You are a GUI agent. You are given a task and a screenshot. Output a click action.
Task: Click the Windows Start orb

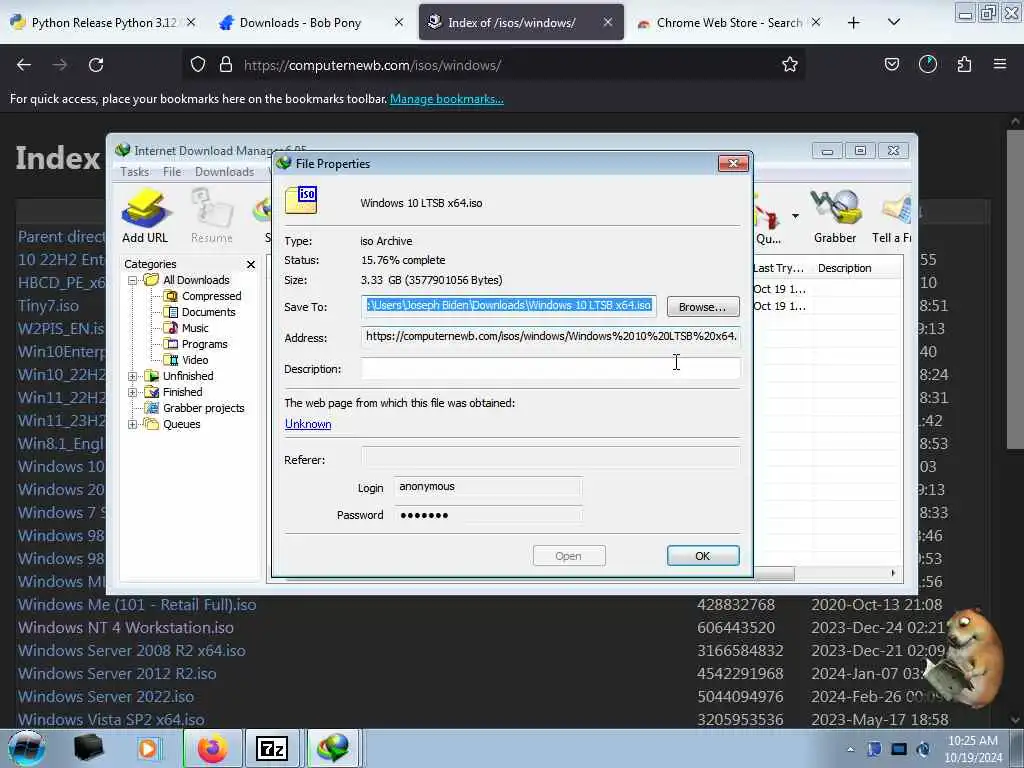click(26, 748)
